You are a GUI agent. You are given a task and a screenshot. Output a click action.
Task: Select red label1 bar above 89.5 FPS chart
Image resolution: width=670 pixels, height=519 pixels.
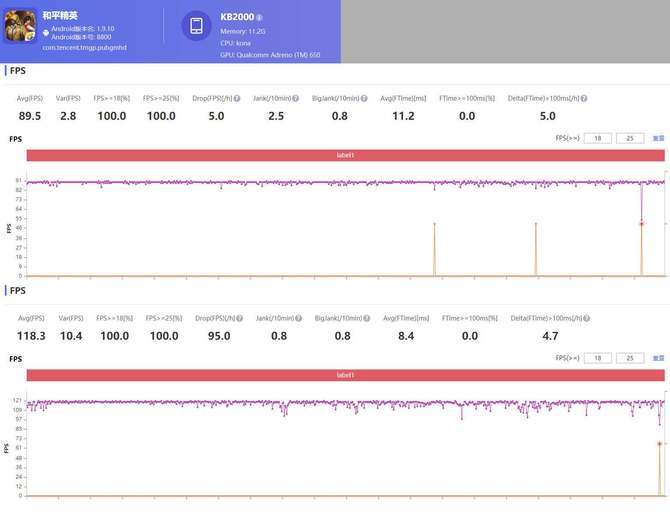pyautogui.click(x=345, y=155)
